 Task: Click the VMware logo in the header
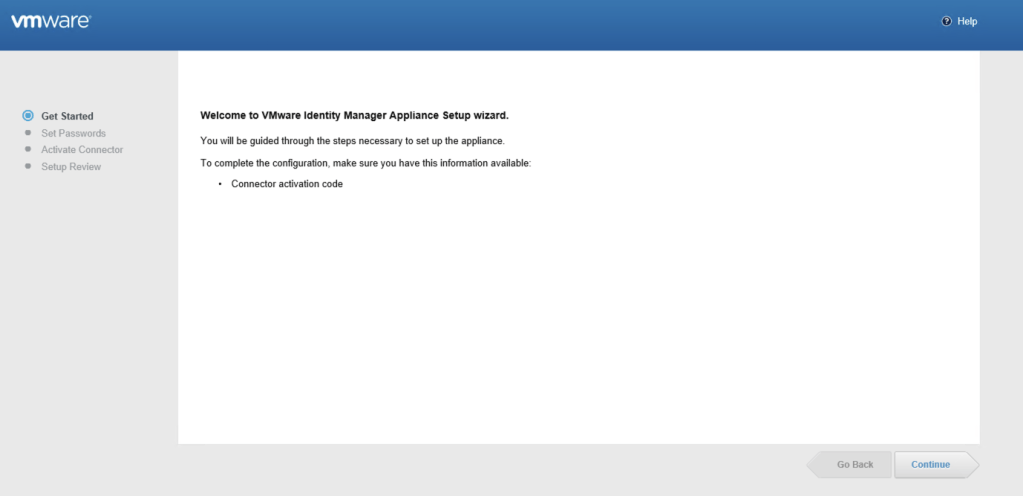coord(51,21)
